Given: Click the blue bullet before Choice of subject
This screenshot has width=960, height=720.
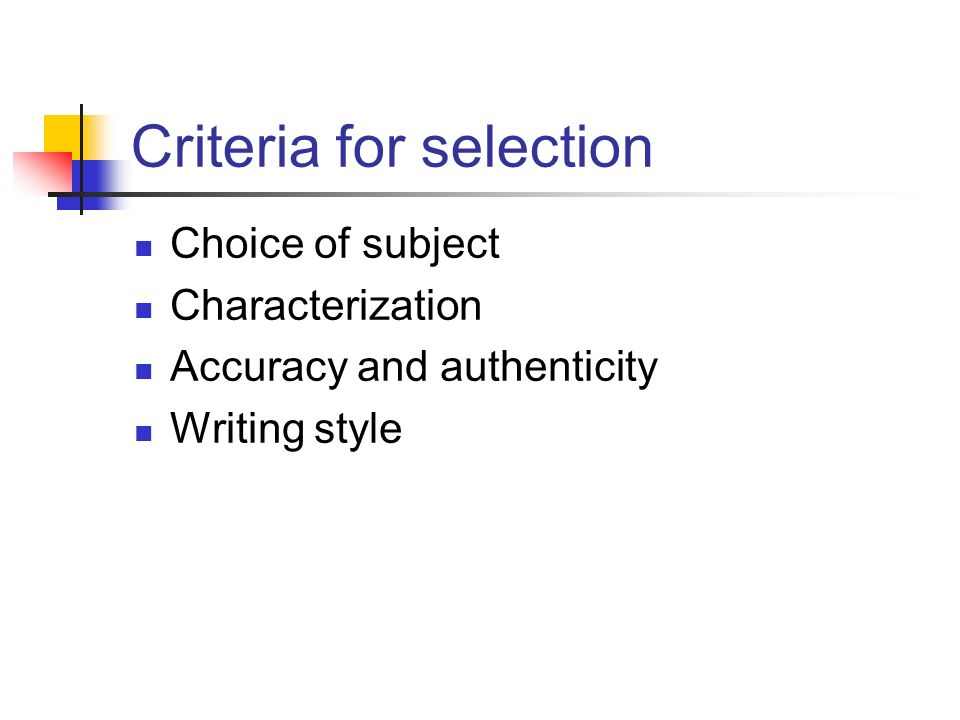Looking at the screenshot, I should [143, 248].
